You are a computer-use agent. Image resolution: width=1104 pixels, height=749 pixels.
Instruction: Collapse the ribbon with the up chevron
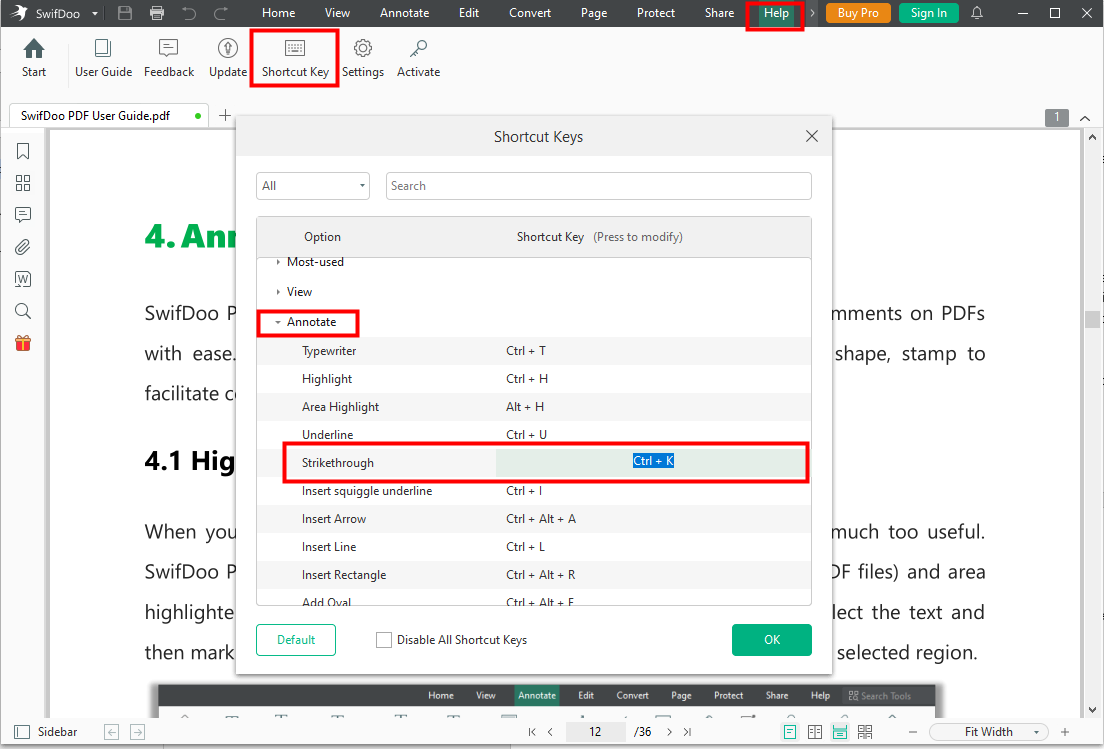coord(1085,118)
